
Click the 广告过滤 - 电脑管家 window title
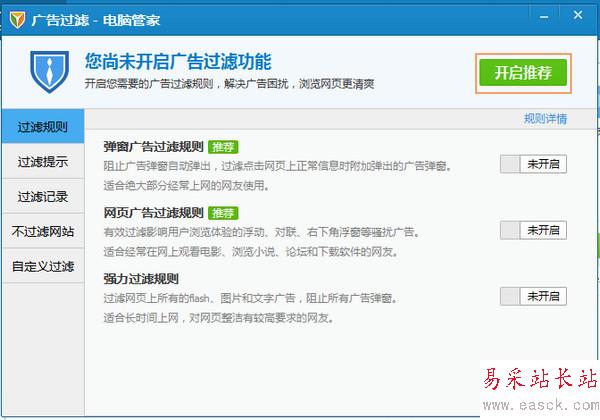(x=96, y=20)
